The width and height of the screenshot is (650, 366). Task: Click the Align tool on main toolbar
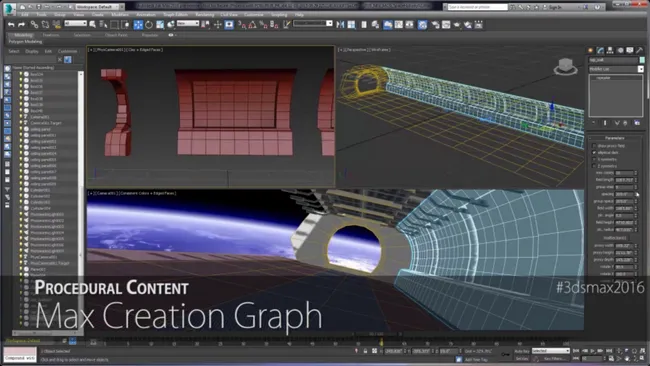pos(351,25)
